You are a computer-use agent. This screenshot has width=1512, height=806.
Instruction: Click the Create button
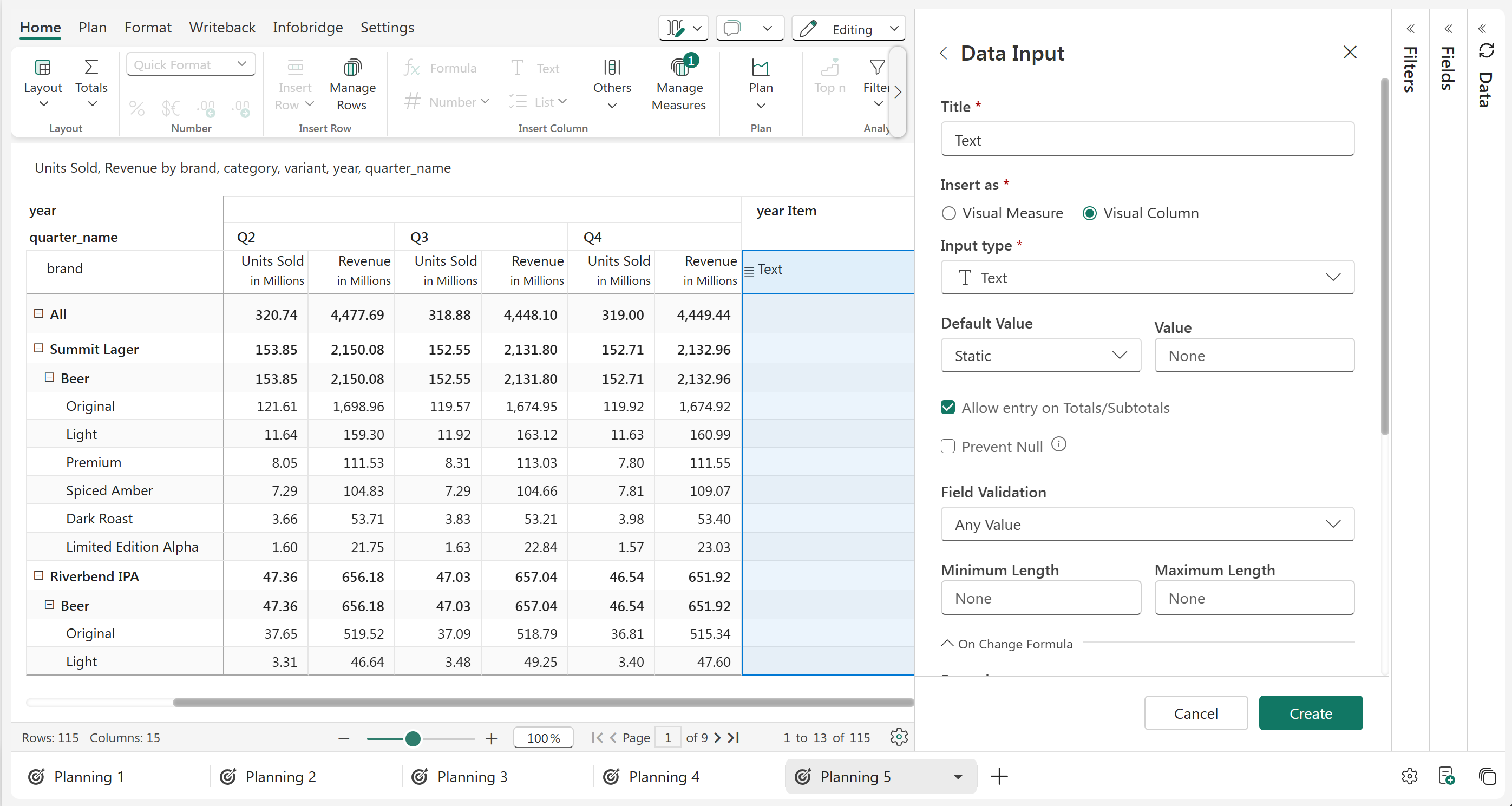(x=1310, y=713)
